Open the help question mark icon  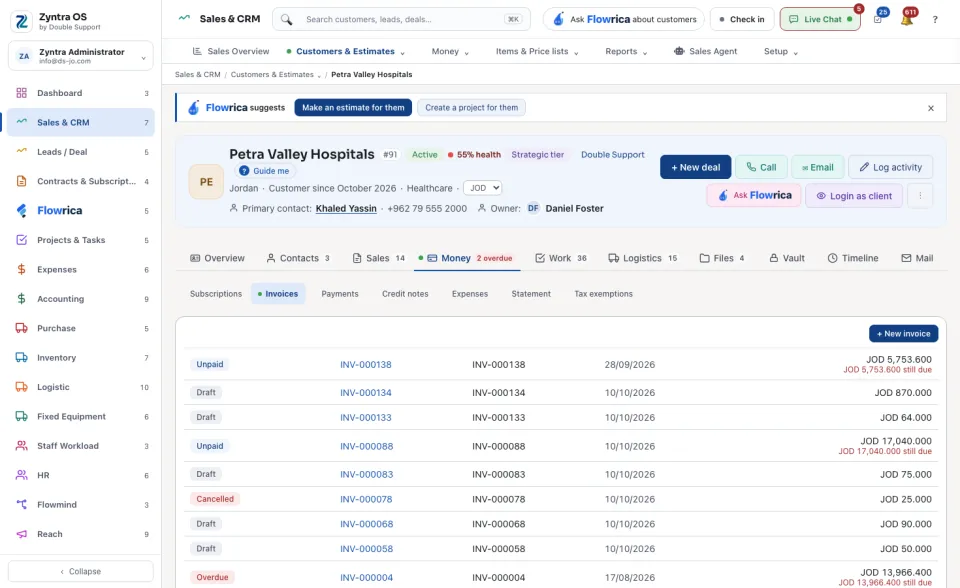935,20
